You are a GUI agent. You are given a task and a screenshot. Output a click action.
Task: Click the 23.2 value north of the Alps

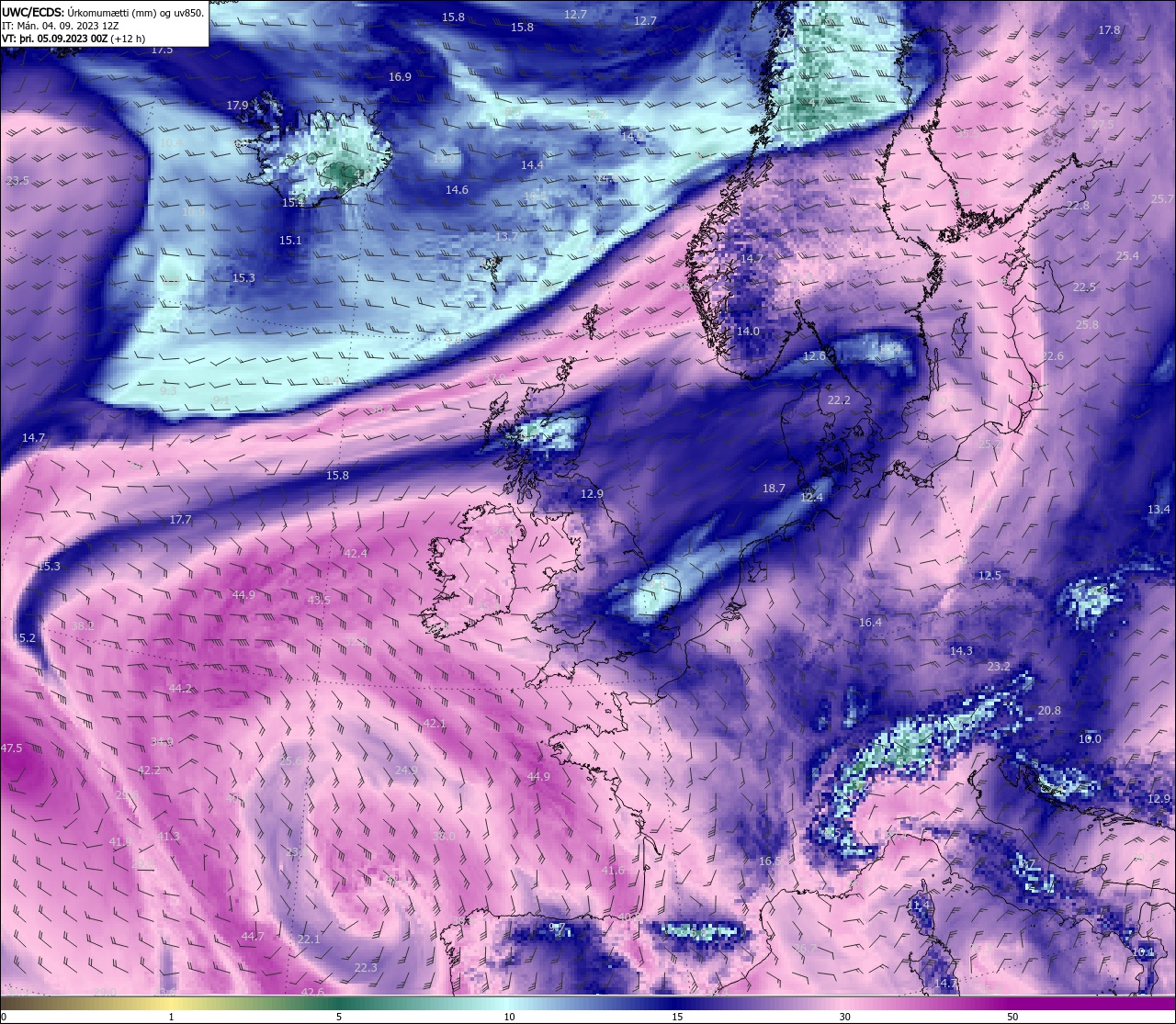pos(999,667)
